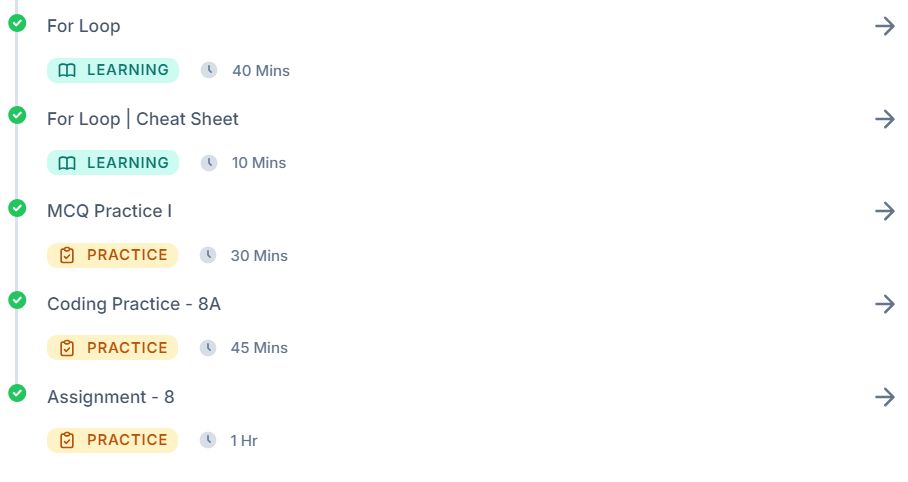The width and height of the screenshot is (908, 482).
Task: Click green check beside Coding Practice - 8A
Action: tap(17, 300)
